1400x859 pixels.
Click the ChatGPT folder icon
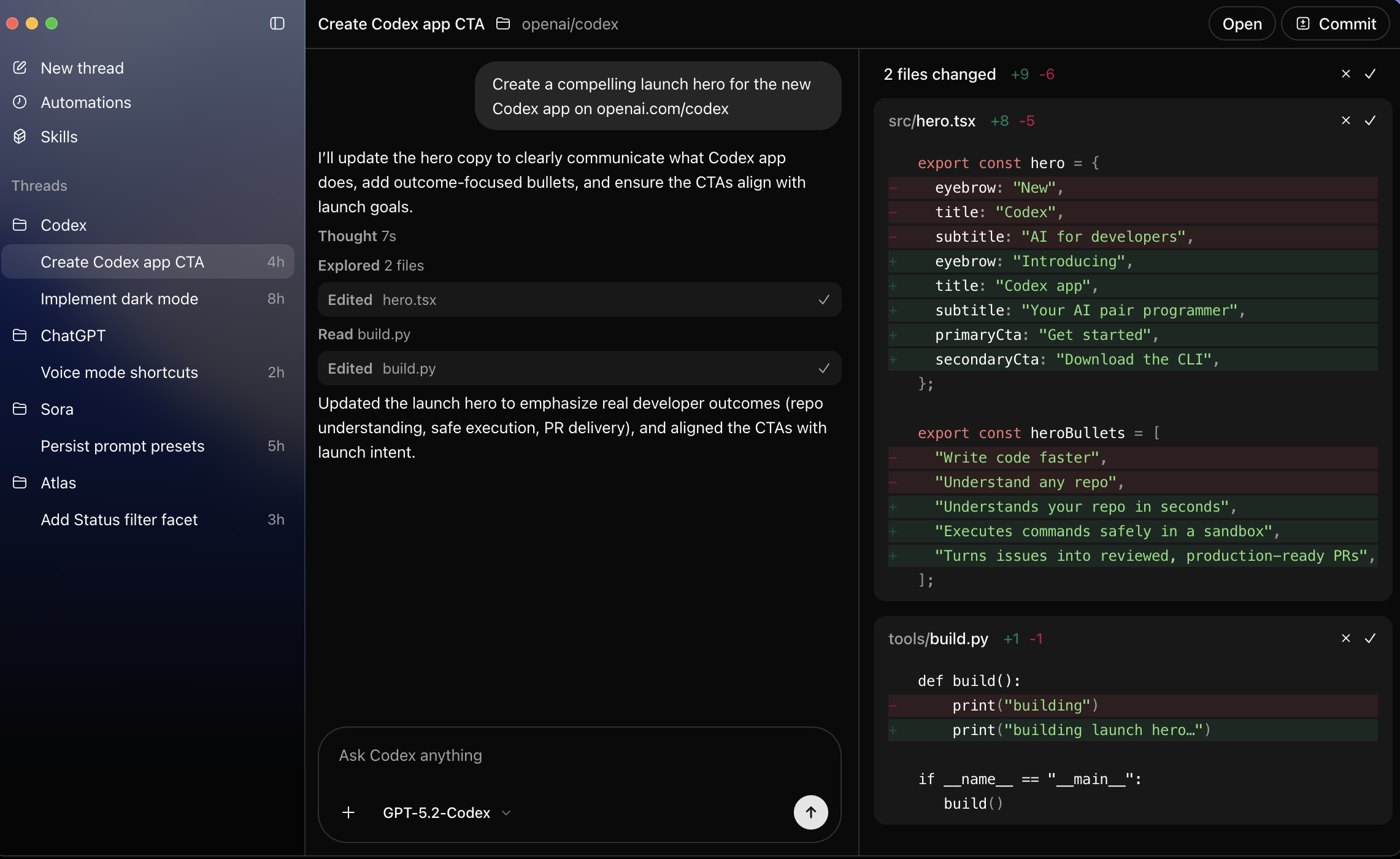(20, 335)
